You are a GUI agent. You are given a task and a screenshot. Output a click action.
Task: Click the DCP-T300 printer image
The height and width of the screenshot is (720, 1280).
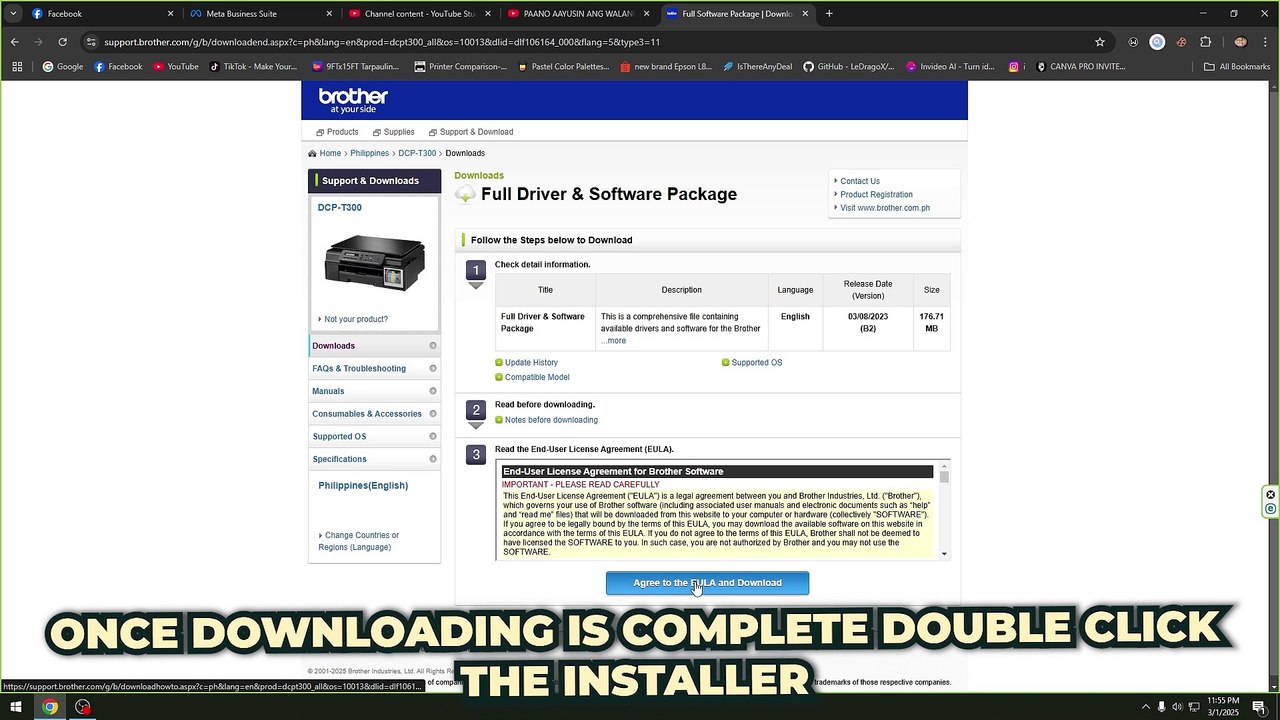[x=374, y=262]
